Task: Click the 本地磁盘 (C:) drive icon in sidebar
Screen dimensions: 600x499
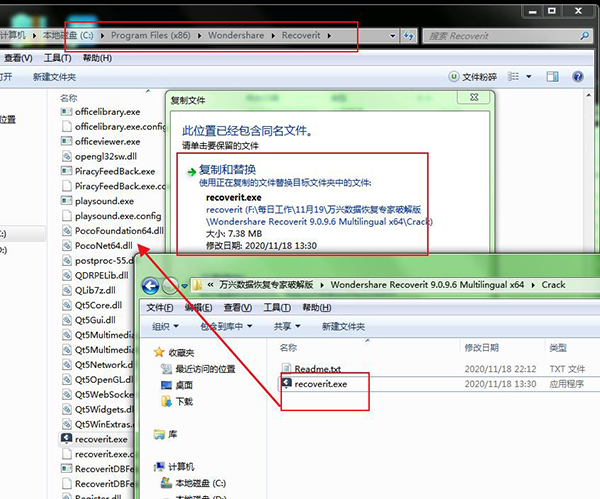Action: point(166,483)
